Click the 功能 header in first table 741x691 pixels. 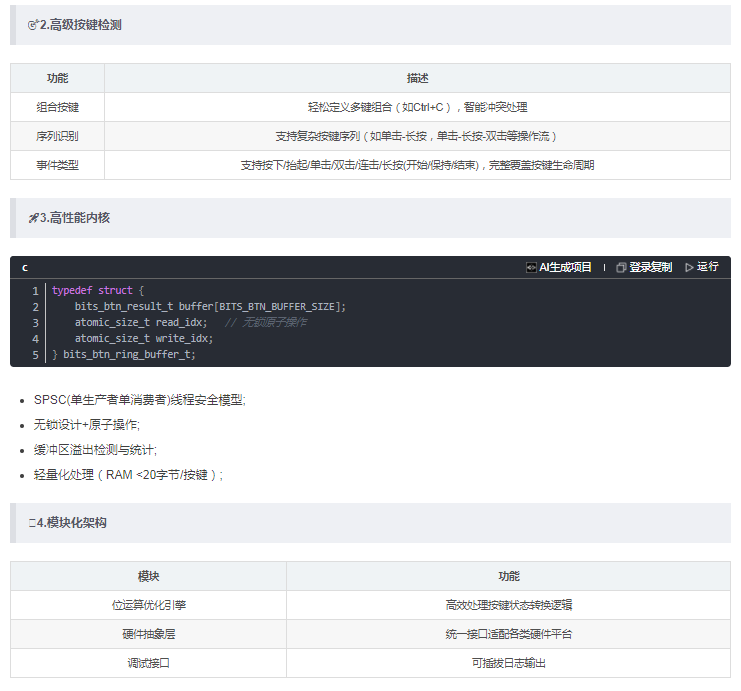(57, 78)
